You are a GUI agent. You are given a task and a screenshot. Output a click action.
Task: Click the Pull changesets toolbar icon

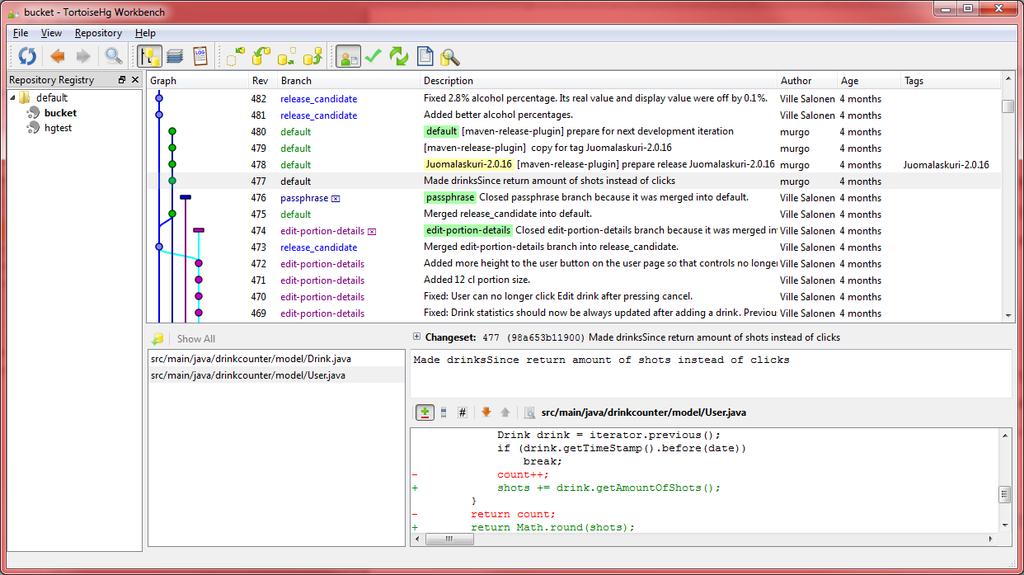coord(261,57)
